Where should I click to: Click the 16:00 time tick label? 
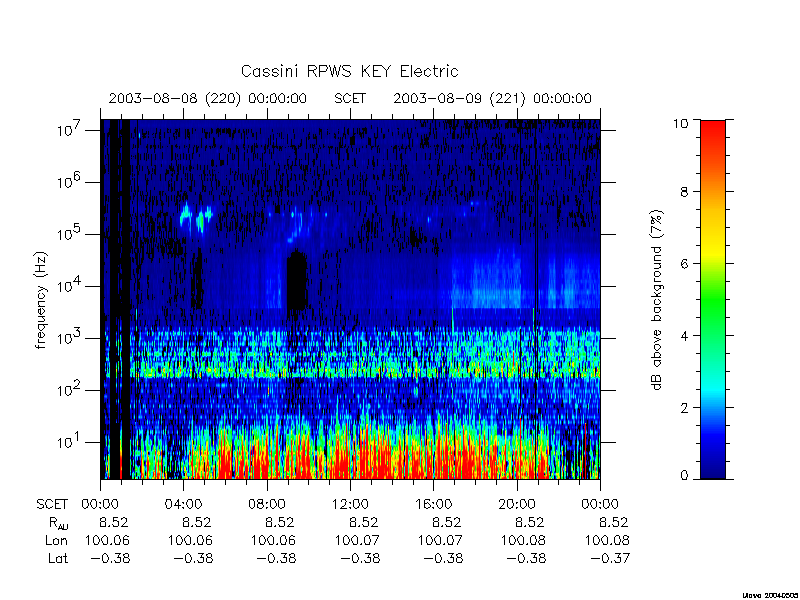point(433,505)
